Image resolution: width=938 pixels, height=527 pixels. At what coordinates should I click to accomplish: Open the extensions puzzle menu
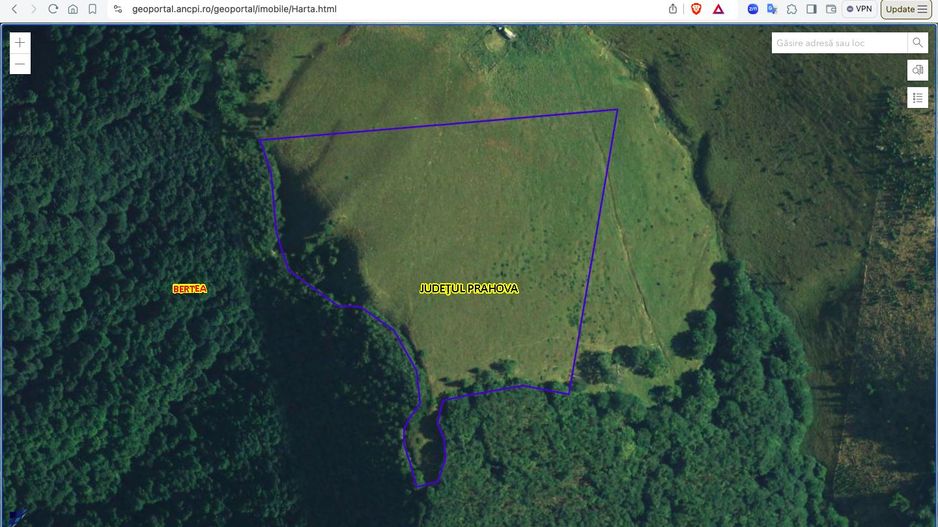pos(792,9)
